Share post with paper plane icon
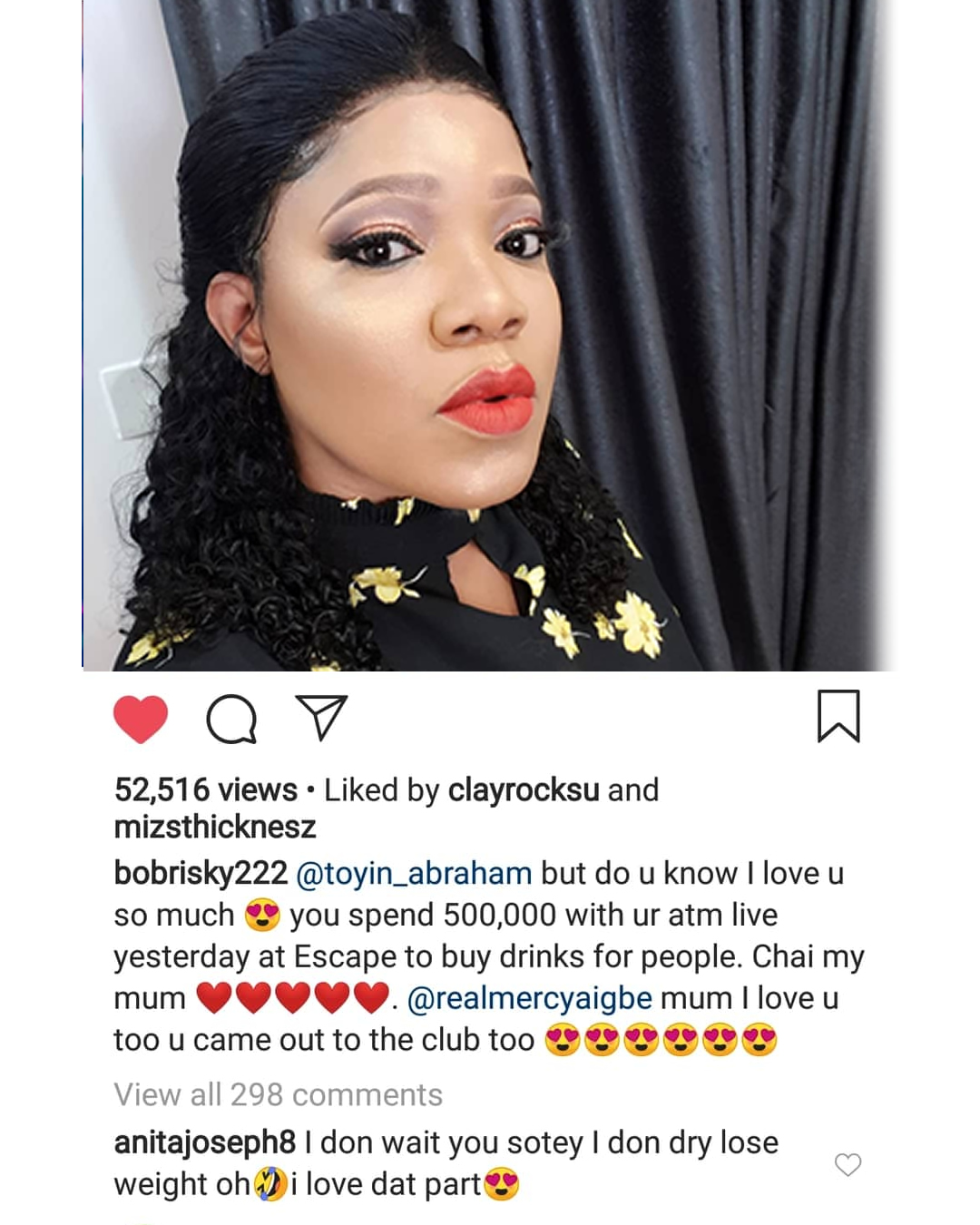 click(322, 718)
